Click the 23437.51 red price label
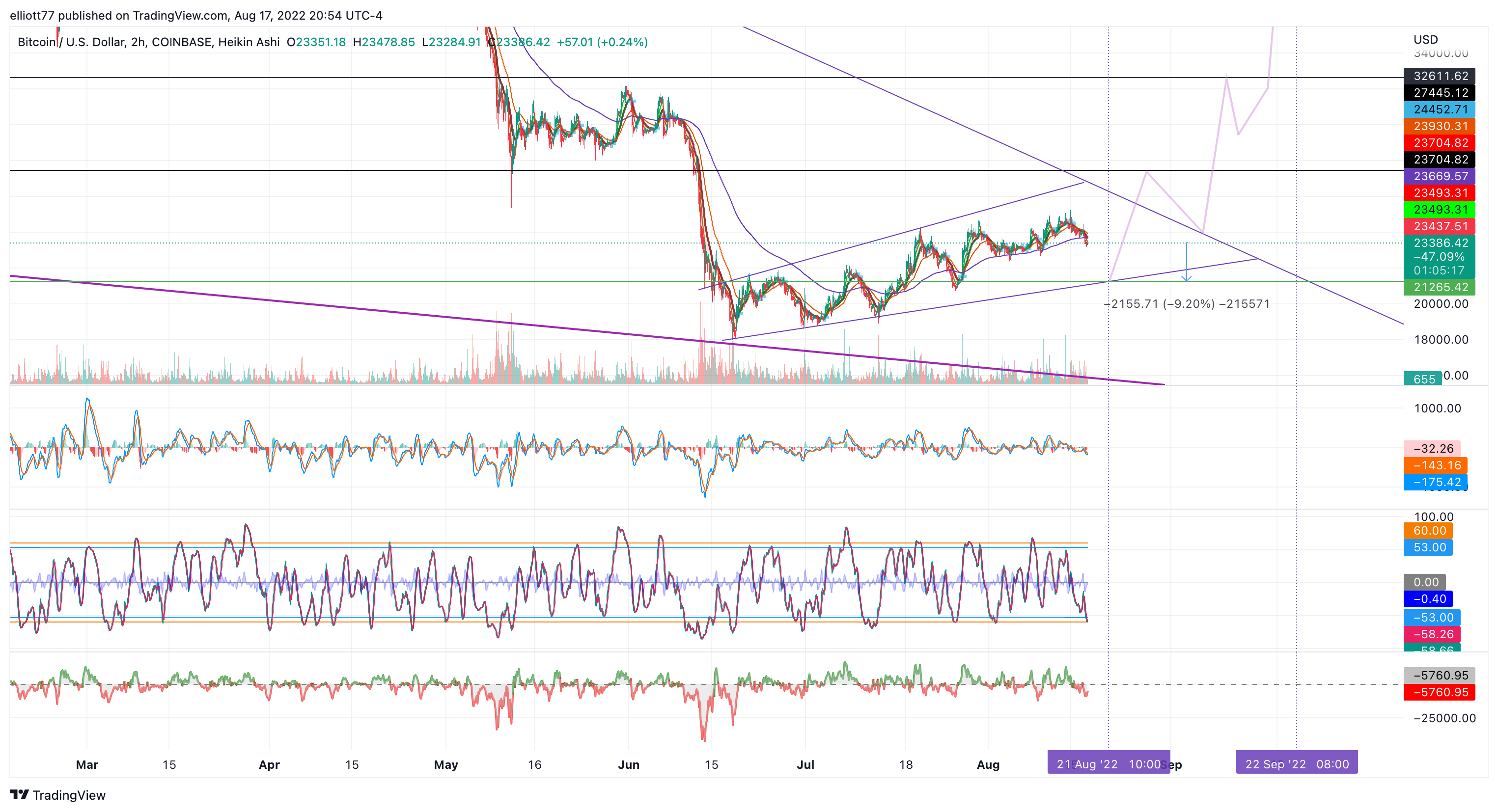This screenshot has height=812, width=1498. click(1439, 226)
